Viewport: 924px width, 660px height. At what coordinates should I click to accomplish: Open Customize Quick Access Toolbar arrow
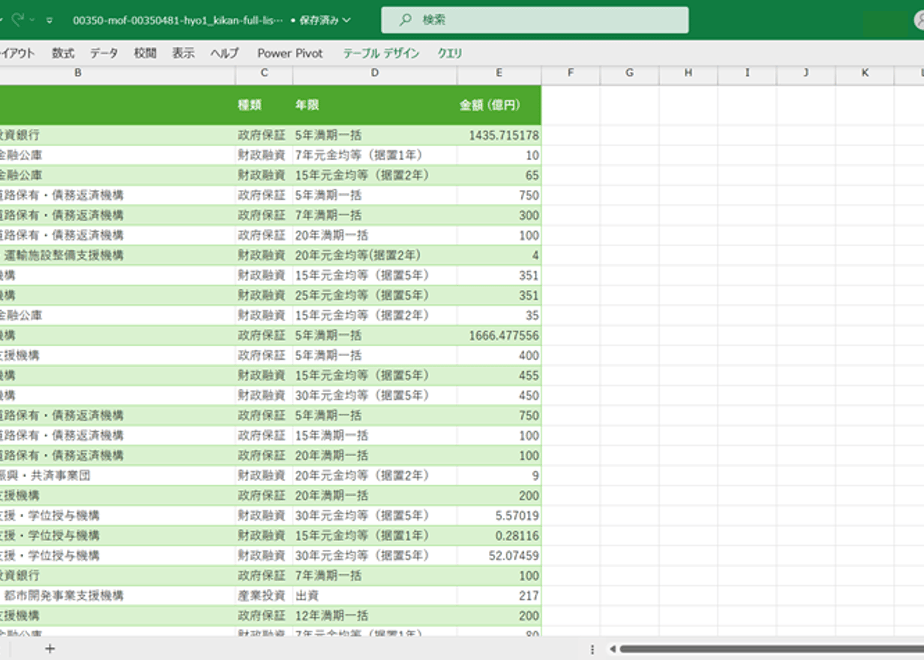50,20
